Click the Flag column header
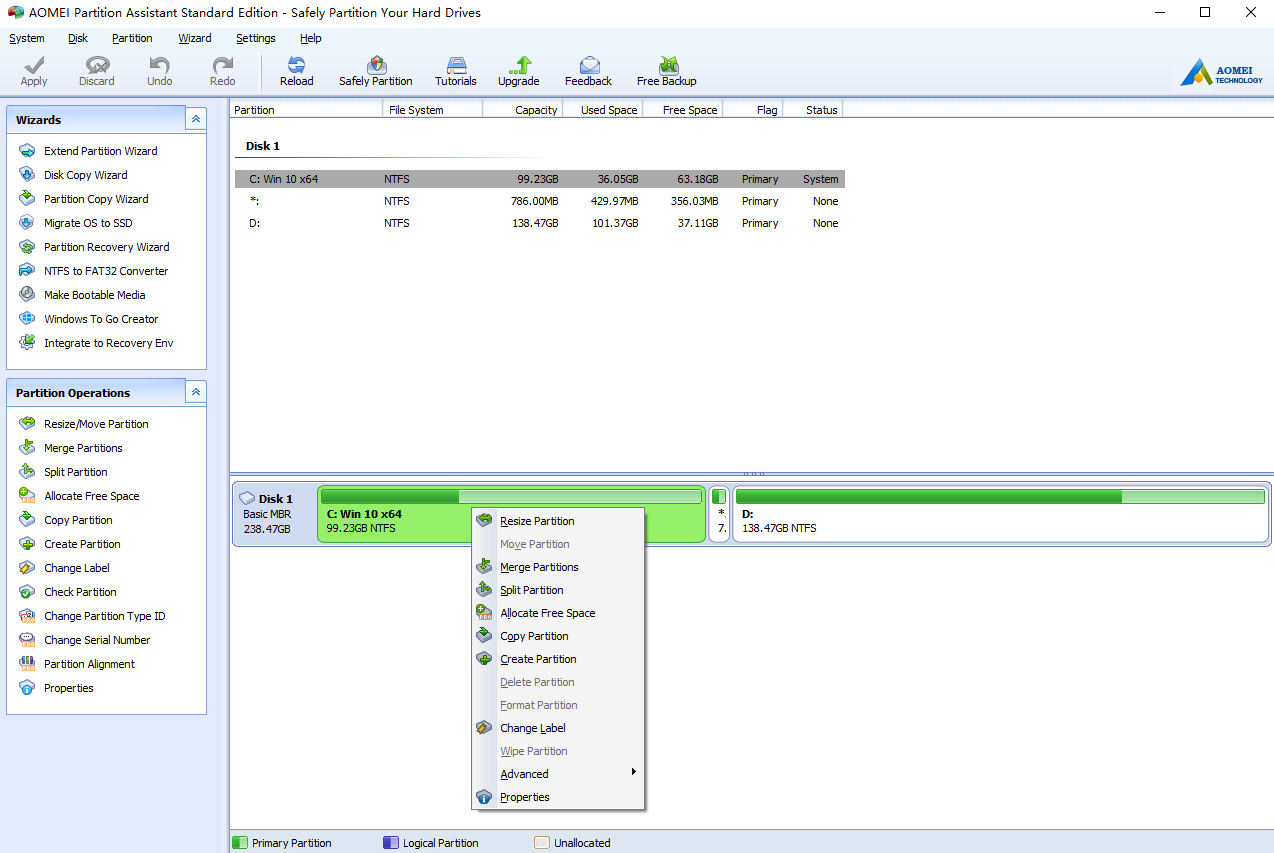The image size is (1274, 853). [753, 110]
